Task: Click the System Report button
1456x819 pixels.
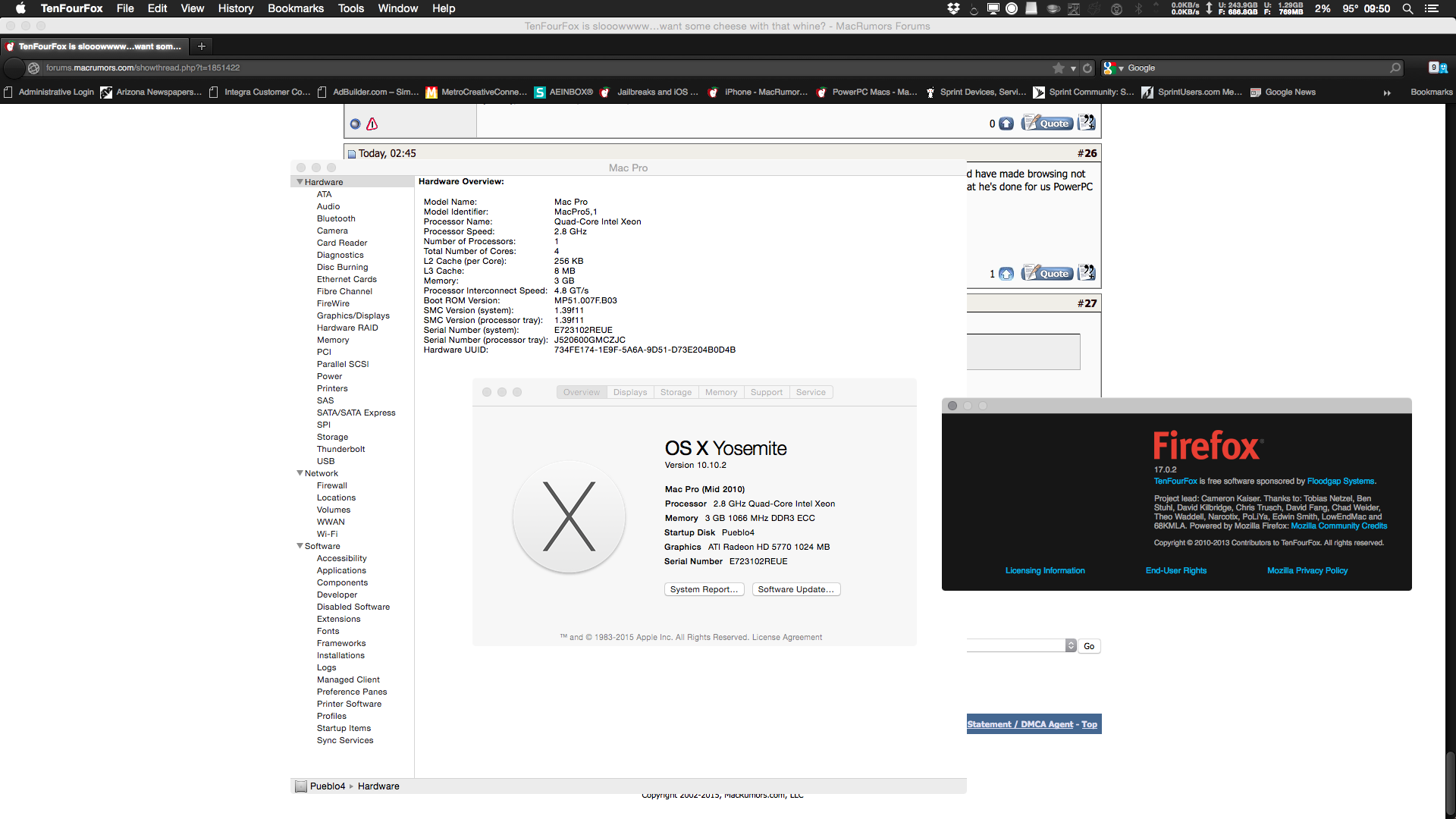Action: (x=704, y=589)
